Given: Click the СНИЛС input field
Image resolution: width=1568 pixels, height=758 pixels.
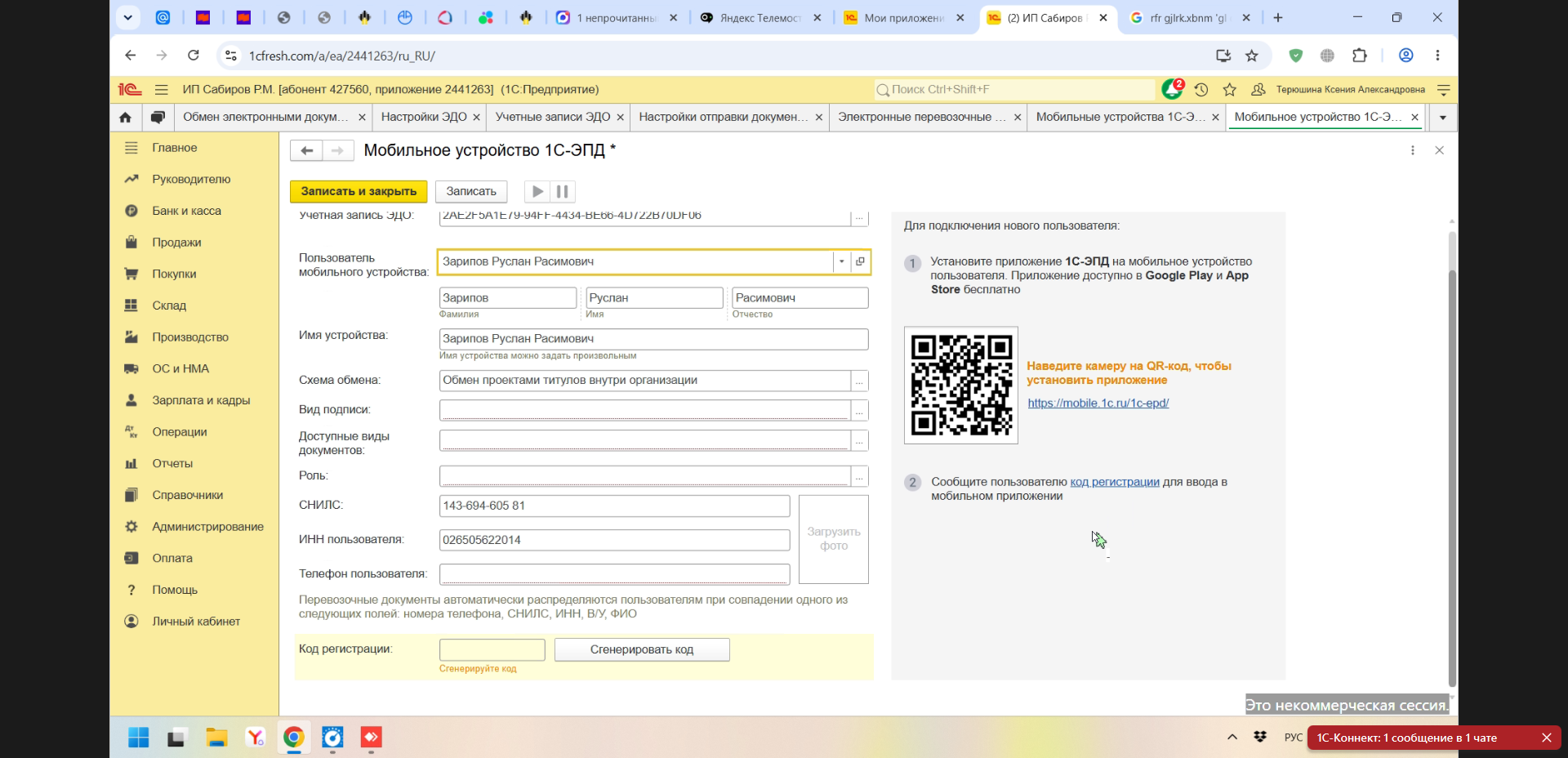Looking at the screenshot, I should click(614, 506).
